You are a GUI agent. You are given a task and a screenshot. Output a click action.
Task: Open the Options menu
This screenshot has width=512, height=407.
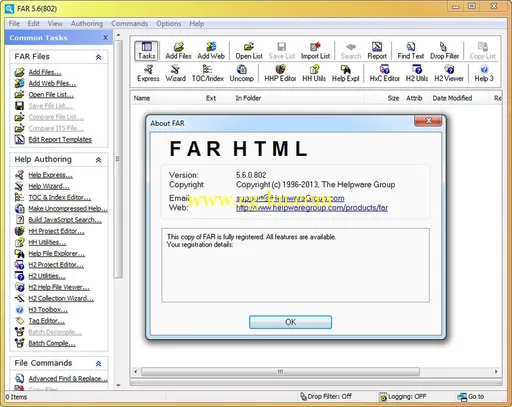point(168,24)
